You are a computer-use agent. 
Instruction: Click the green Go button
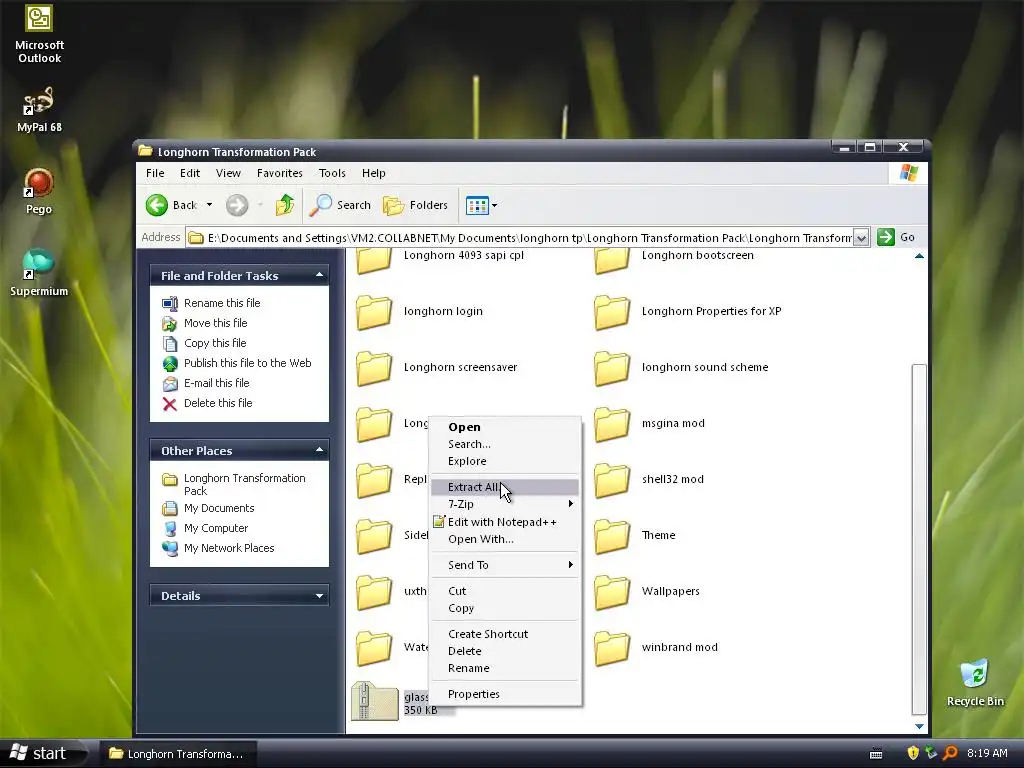click(896, 237)
